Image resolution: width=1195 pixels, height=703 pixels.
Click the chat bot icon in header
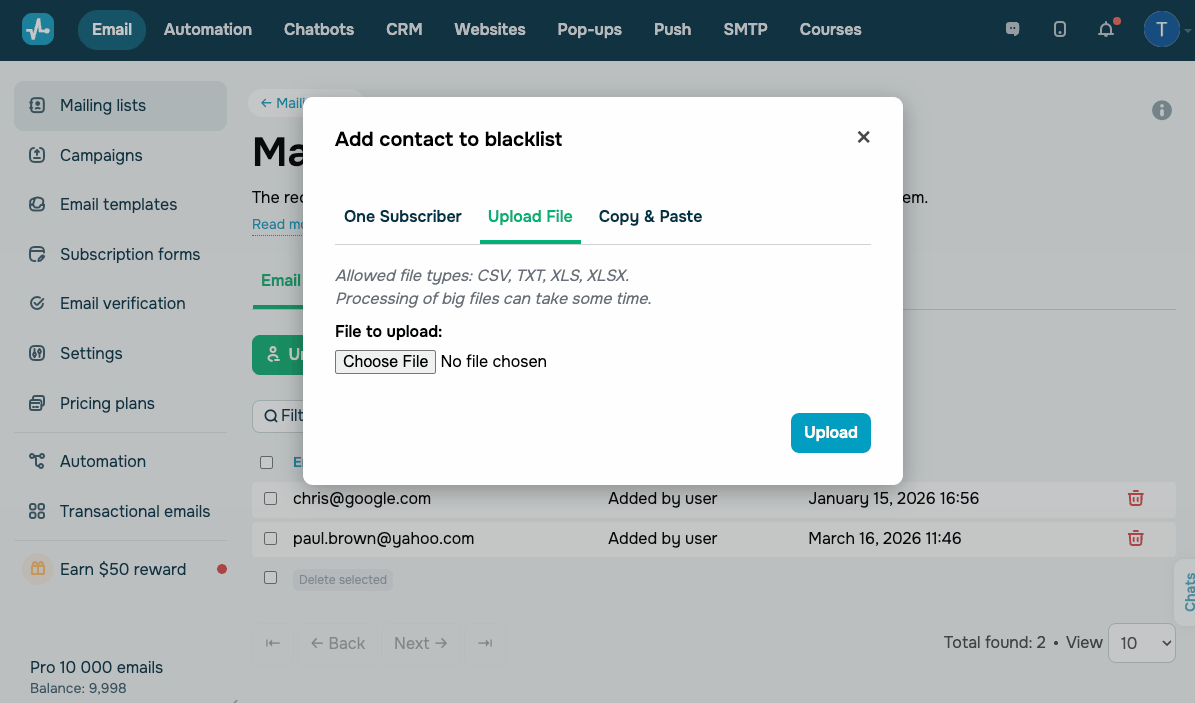coord(1012,29)
